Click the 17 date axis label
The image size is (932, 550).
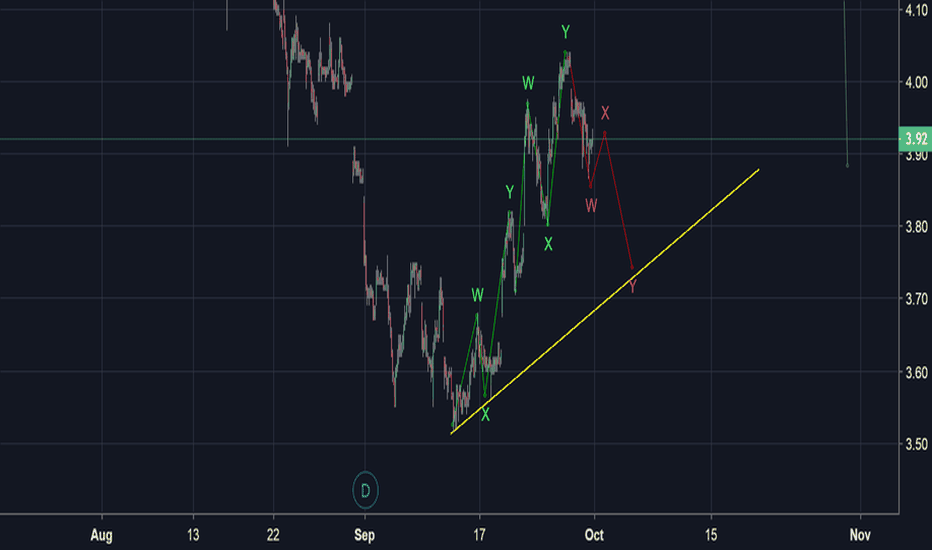pos(479,535)
